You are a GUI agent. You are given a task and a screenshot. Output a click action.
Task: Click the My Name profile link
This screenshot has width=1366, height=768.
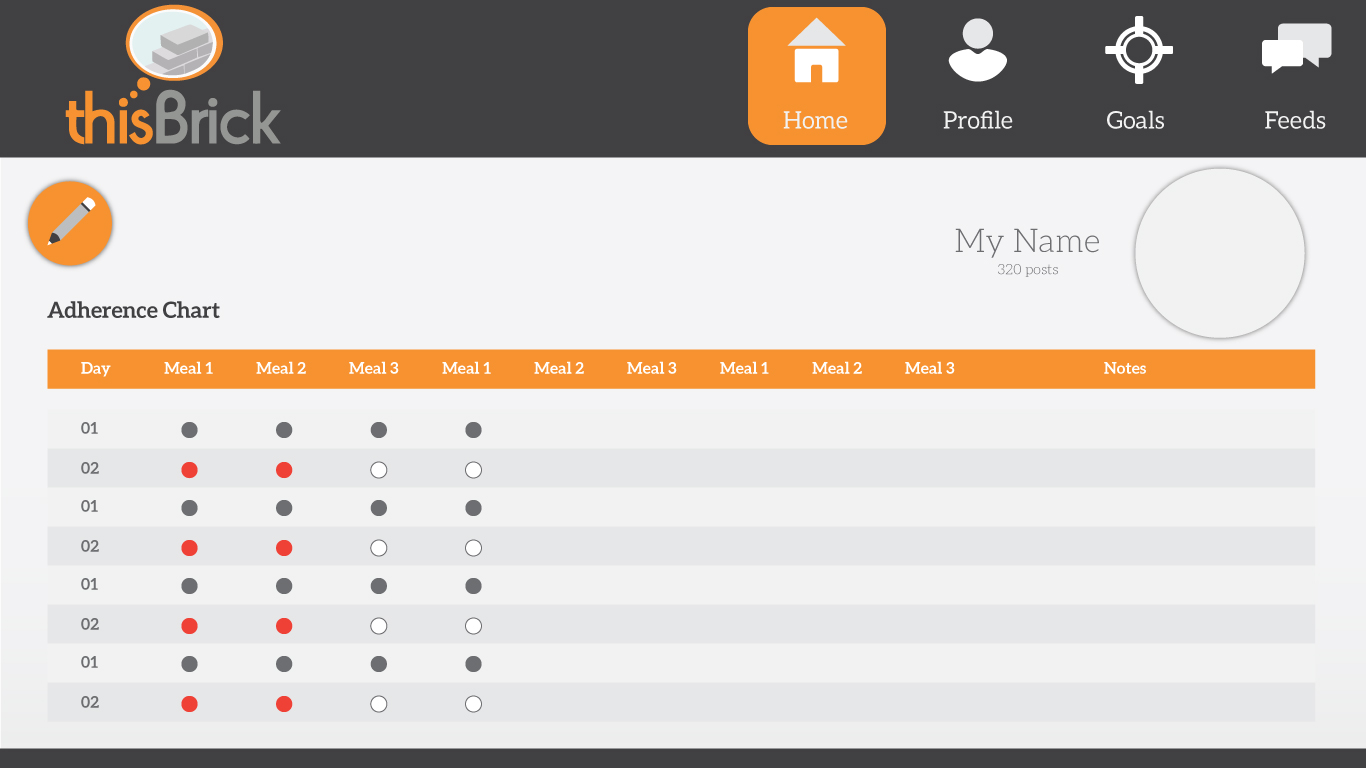point(1027,241)
